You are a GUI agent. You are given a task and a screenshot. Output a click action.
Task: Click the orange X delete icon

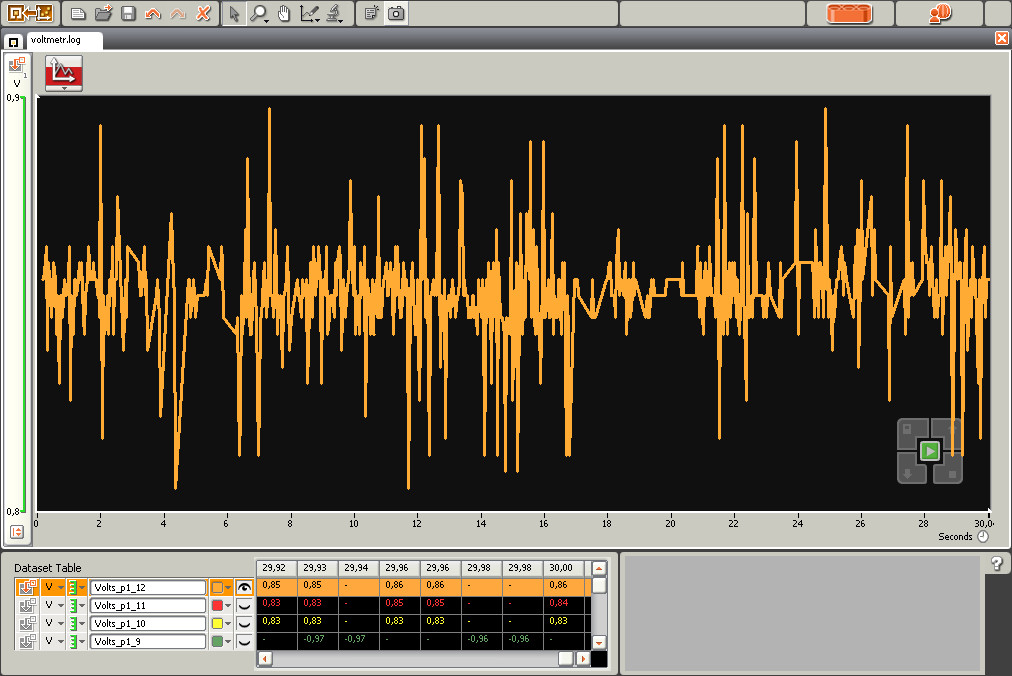(x=203, y=13)
